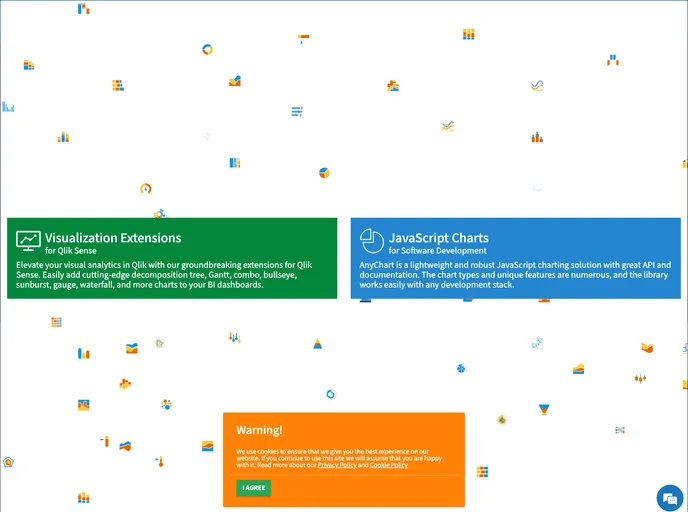Click the pie chart icon below Gantt bars
The image size is (688, 512).
(x=324, y=172)
